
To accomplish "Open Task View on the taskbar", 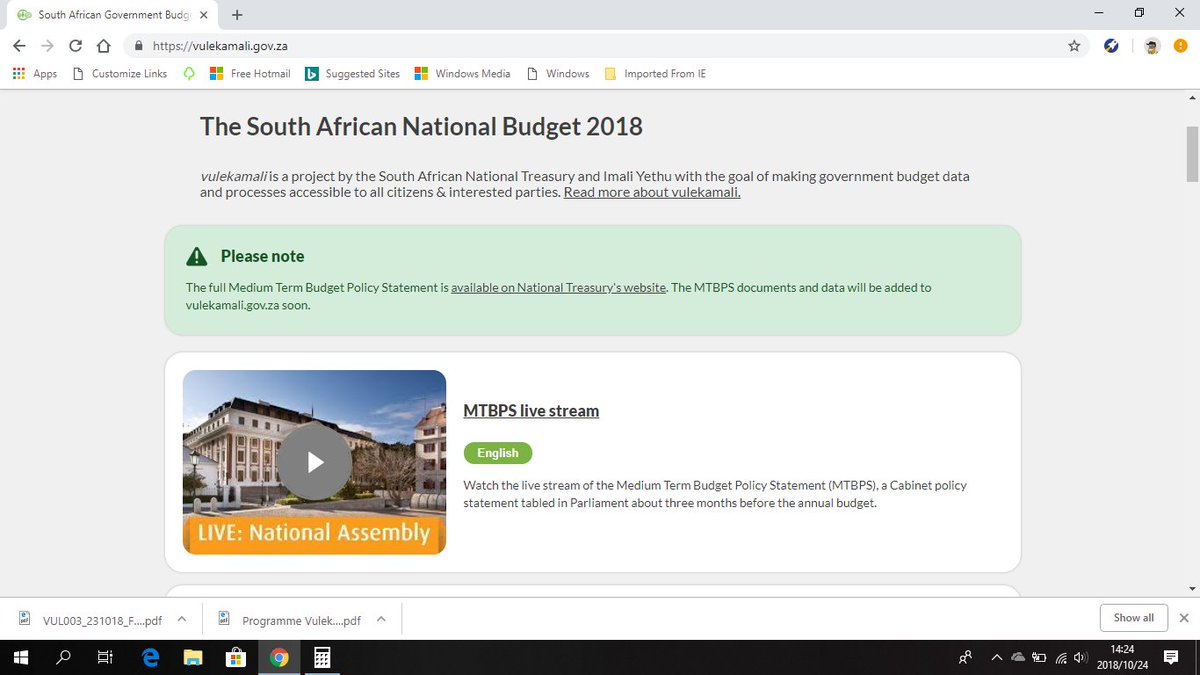I will tap(105, 657).
